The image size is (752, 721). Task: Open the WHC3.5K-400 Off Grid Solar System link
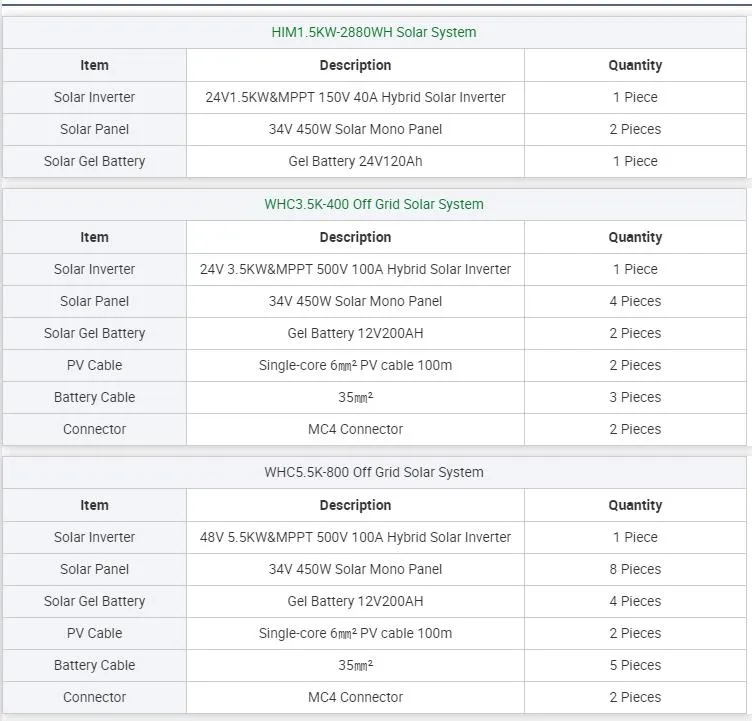374,204
